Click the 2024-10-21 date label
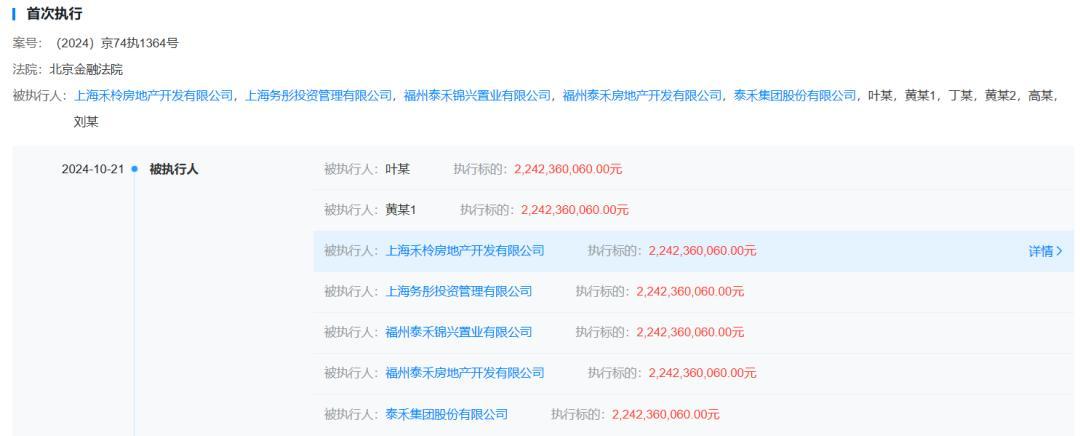1080x436 pixels. point(93,169)
